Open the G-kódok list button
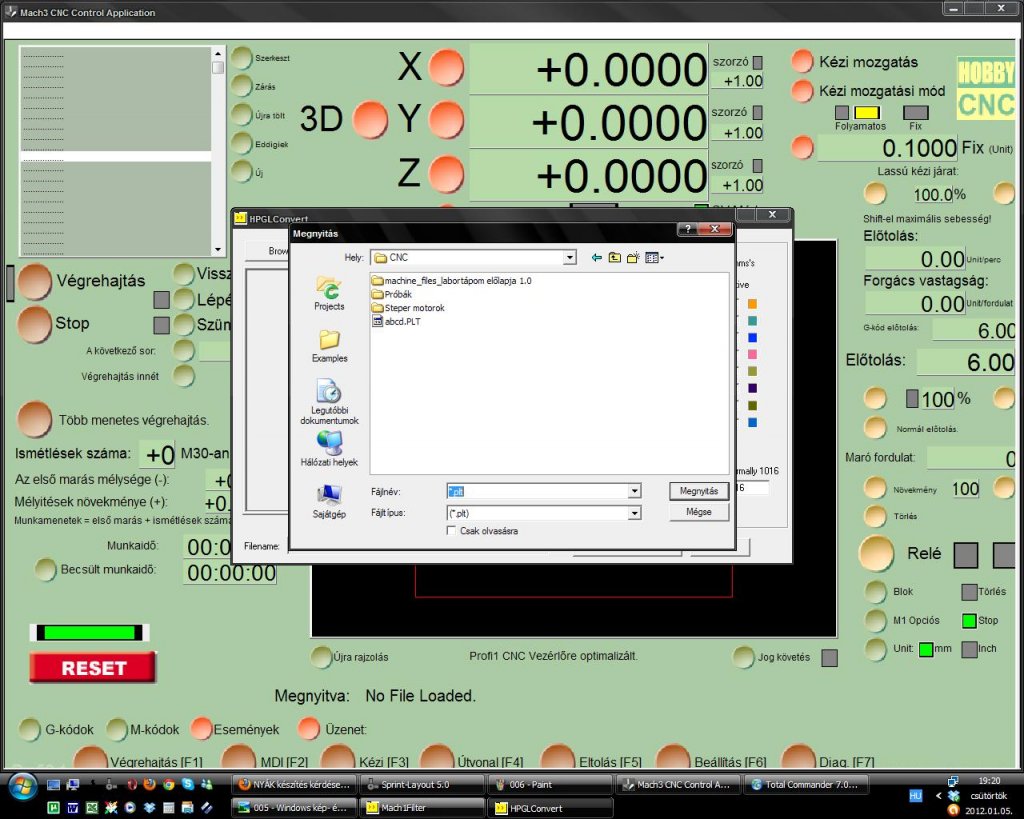Viewport: 1024px width, 819px height. click(29, 730)
